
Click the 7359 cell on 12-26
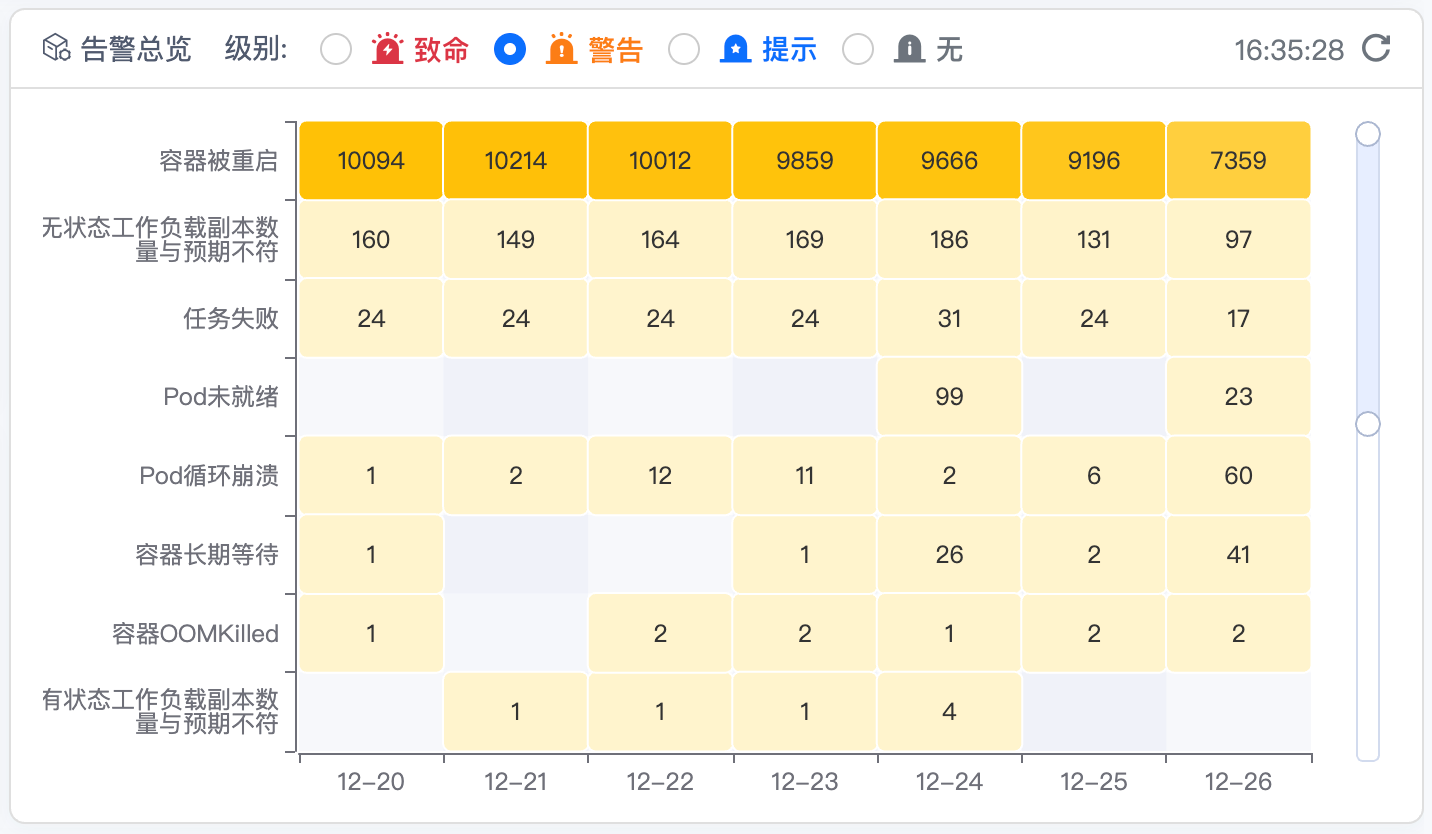(x=1238, y=160)
